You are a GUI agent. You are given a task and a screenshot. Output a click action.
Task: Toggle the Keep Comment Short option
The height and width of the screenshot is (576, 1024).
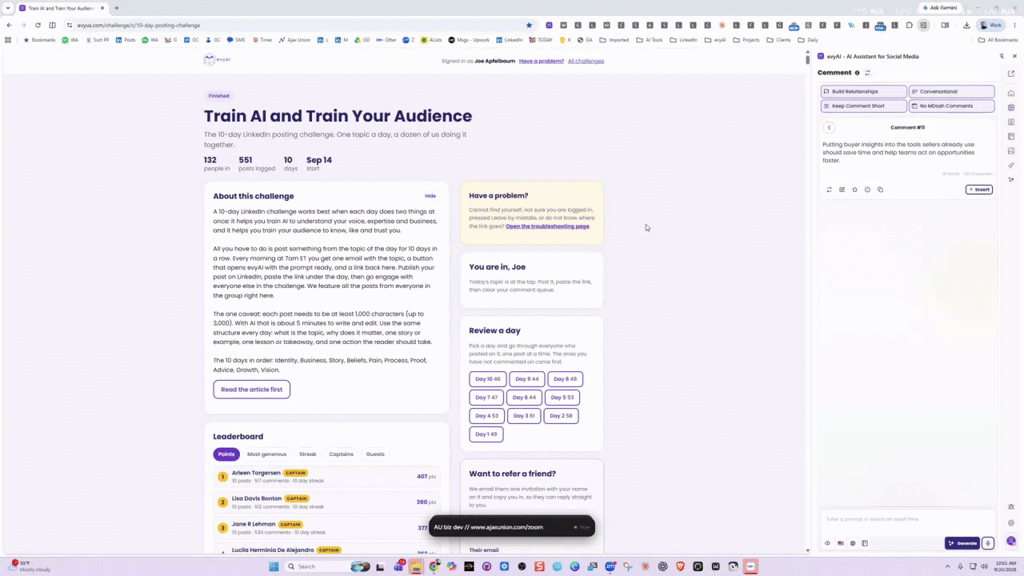(863, 106)
